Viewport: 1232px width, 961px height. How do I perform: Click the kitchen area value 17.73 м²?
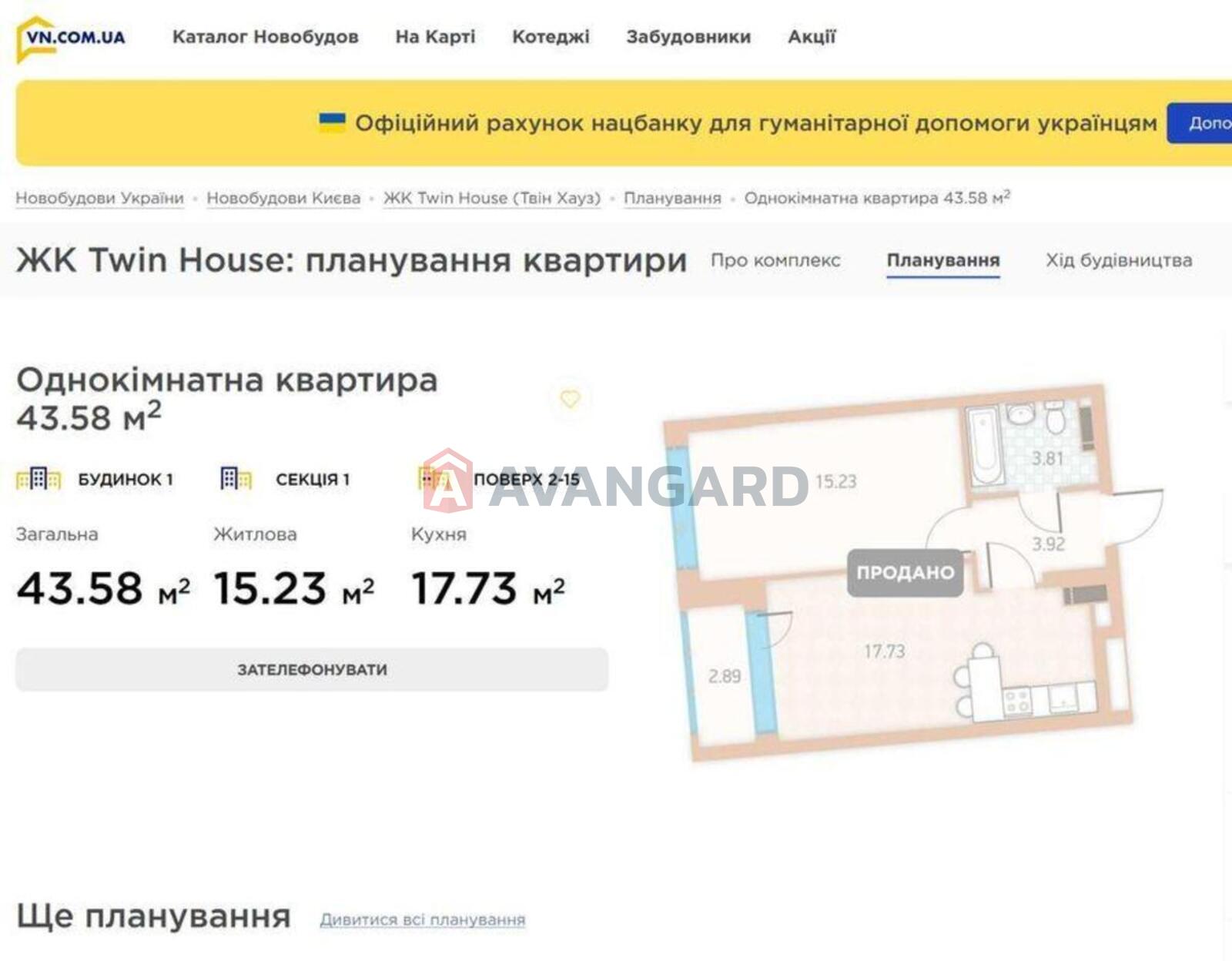(488, 588)
